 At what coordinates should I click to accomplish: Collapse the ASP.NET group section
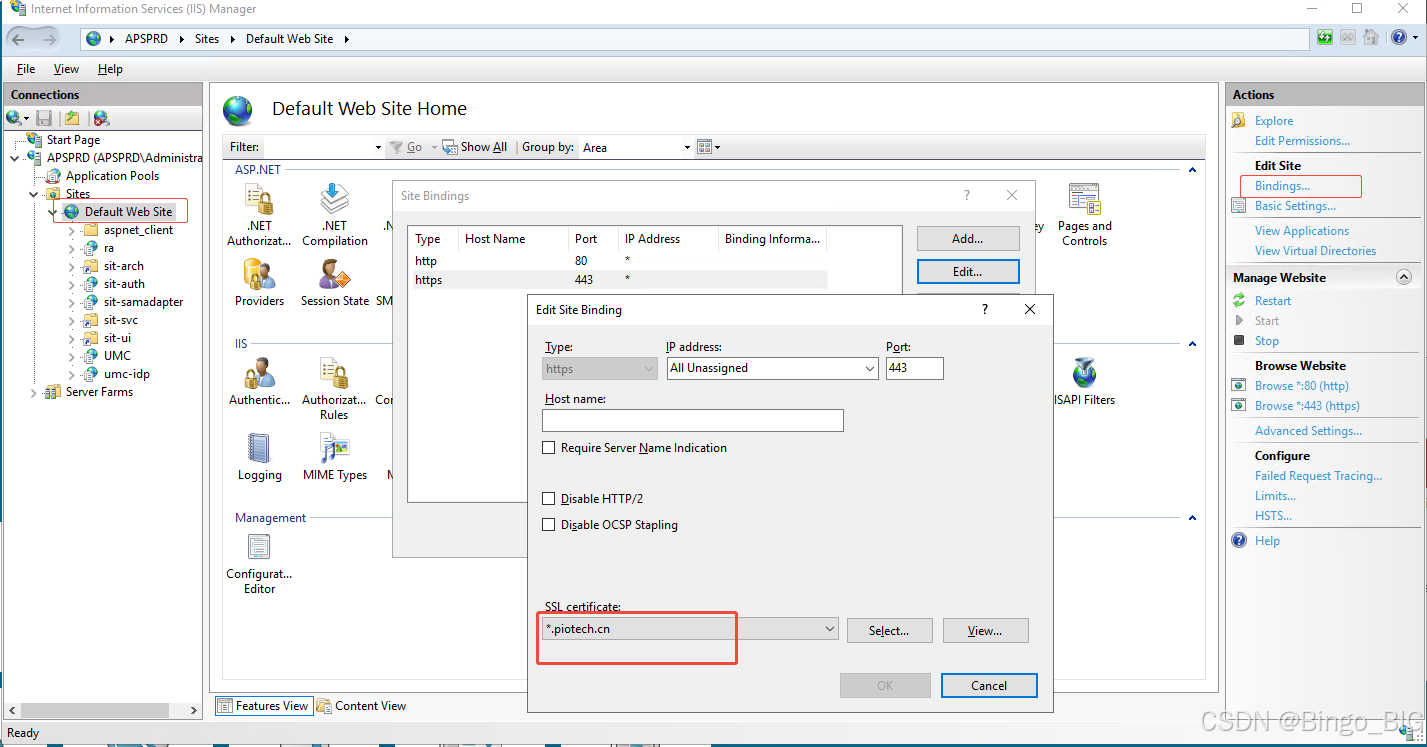pyautogui.click(x=1192, y=170)
